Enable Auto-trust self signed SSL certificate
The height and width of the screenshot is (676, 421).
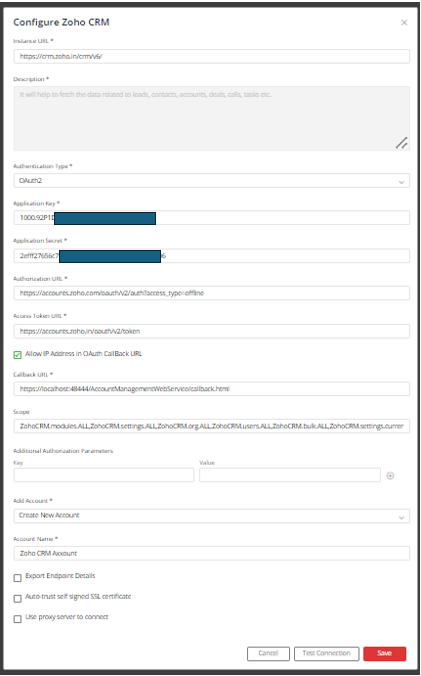coord(18,598)
